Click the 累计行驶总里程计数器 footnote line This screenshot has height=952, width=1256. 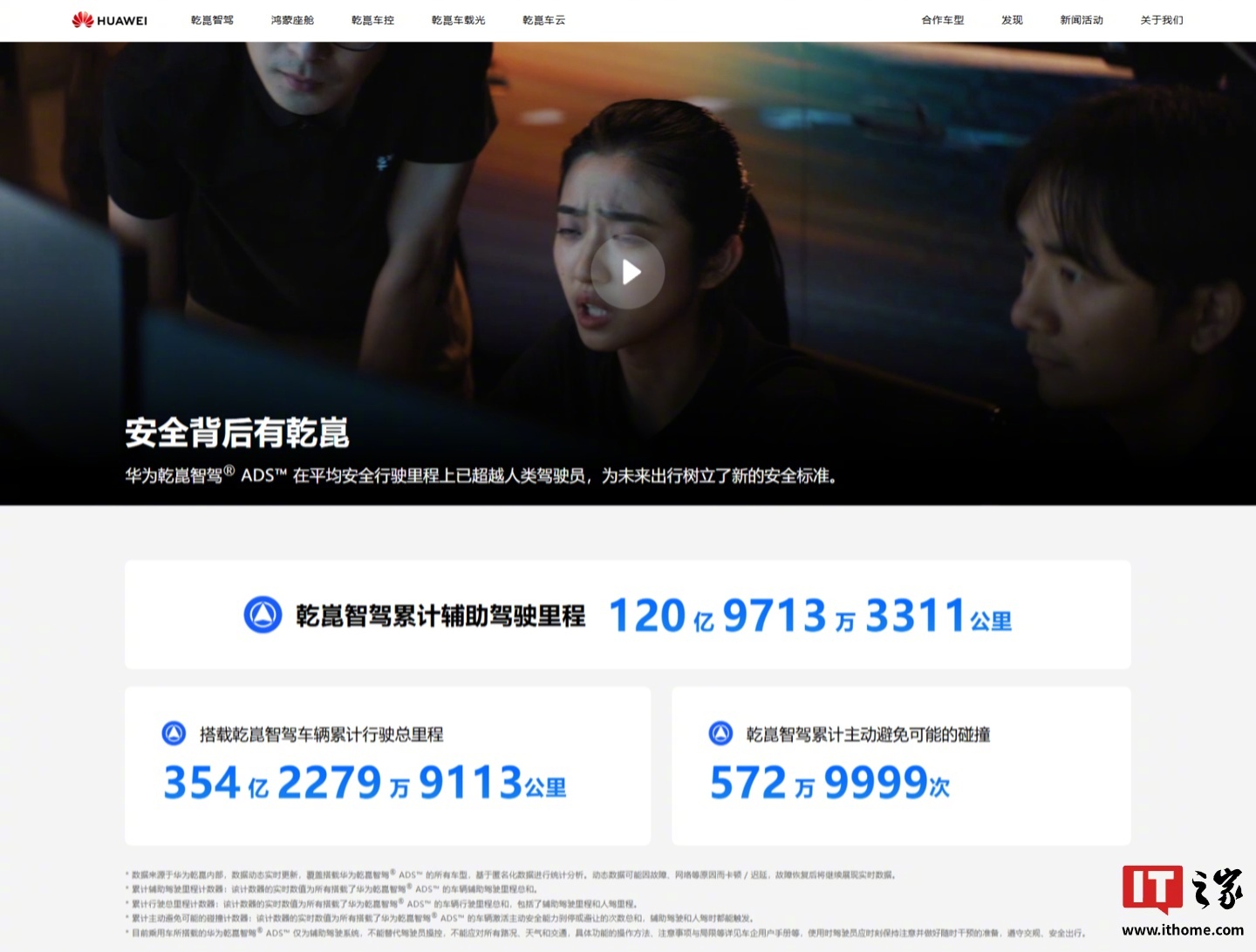pos(381,904)
